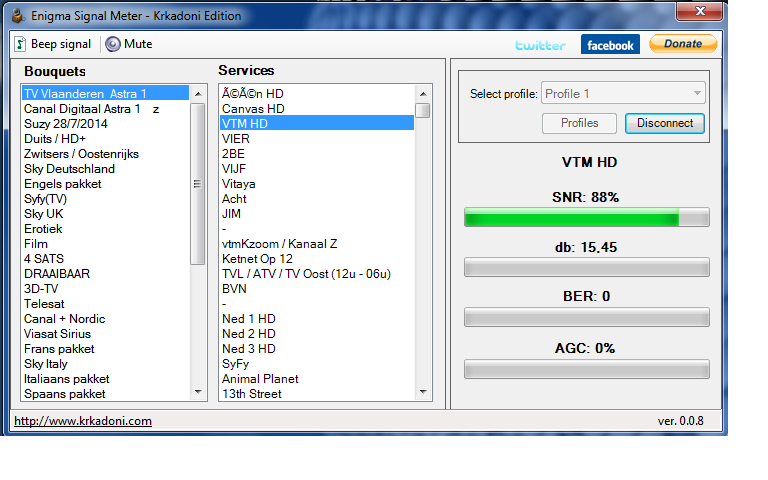Select bouquet Frans pakket
768x480 pixels.
point(105,349)
